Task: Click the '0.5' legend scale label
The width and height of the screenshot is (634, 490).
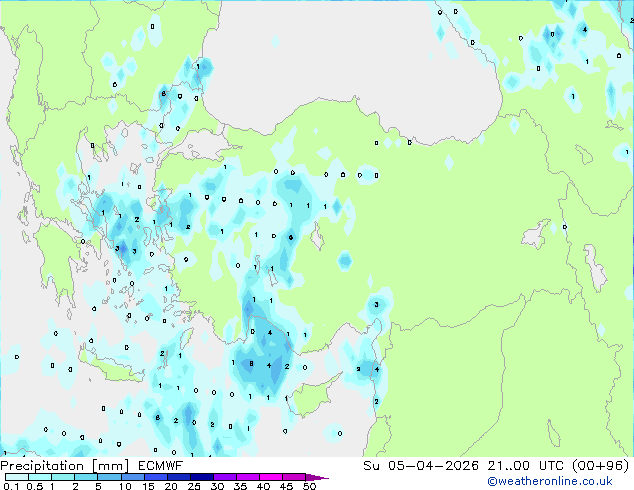Action: [x=35, y=486]
